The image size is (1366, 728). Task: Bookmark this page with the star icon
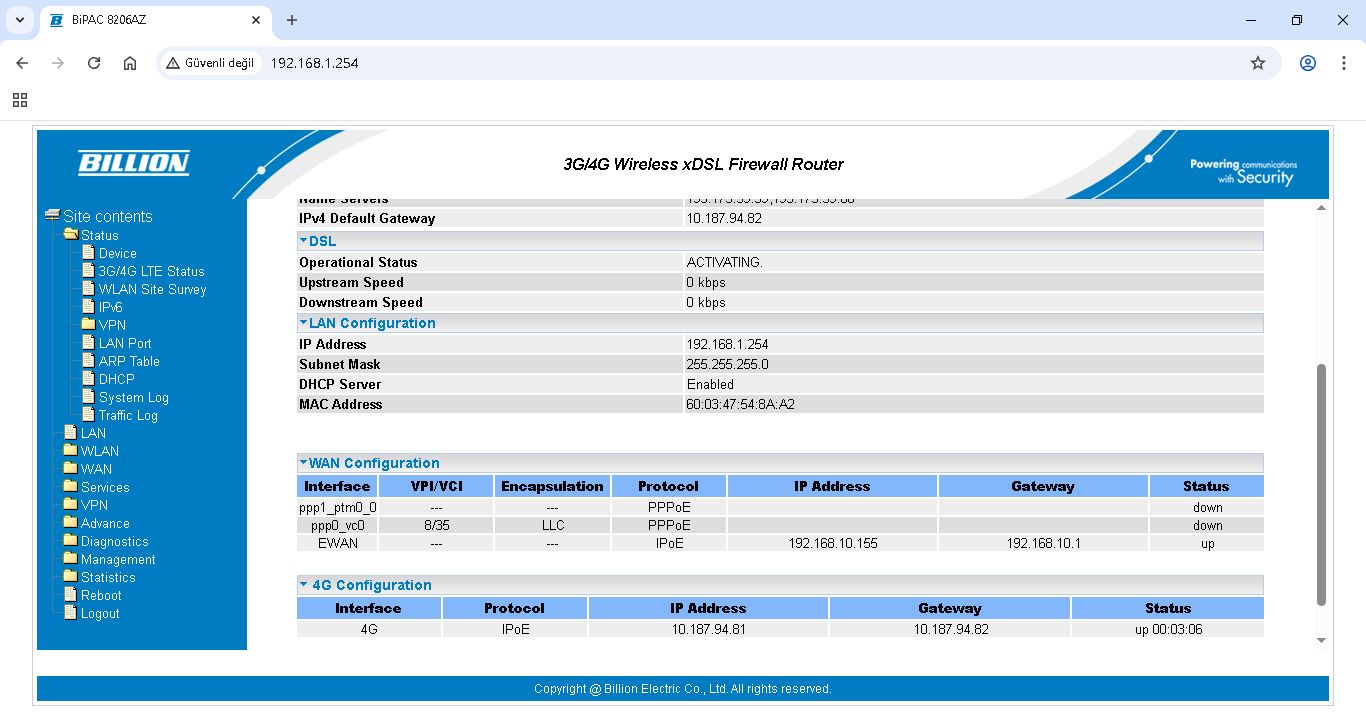point(1258,63)
